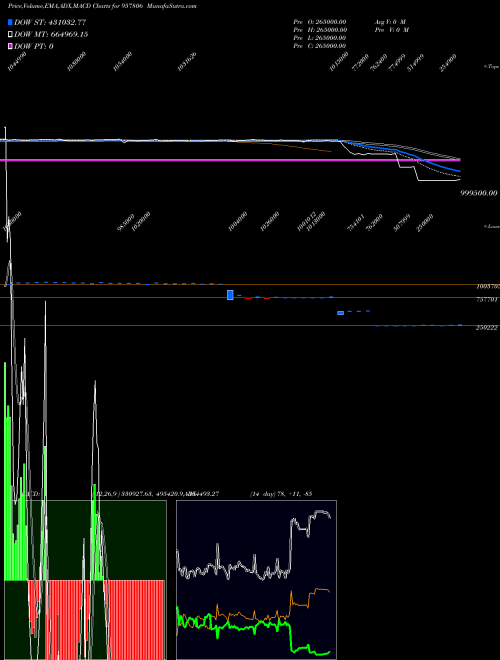
Task: Select the 'DOW MT: 664969.15' legend text
Action: coord(51,34)
